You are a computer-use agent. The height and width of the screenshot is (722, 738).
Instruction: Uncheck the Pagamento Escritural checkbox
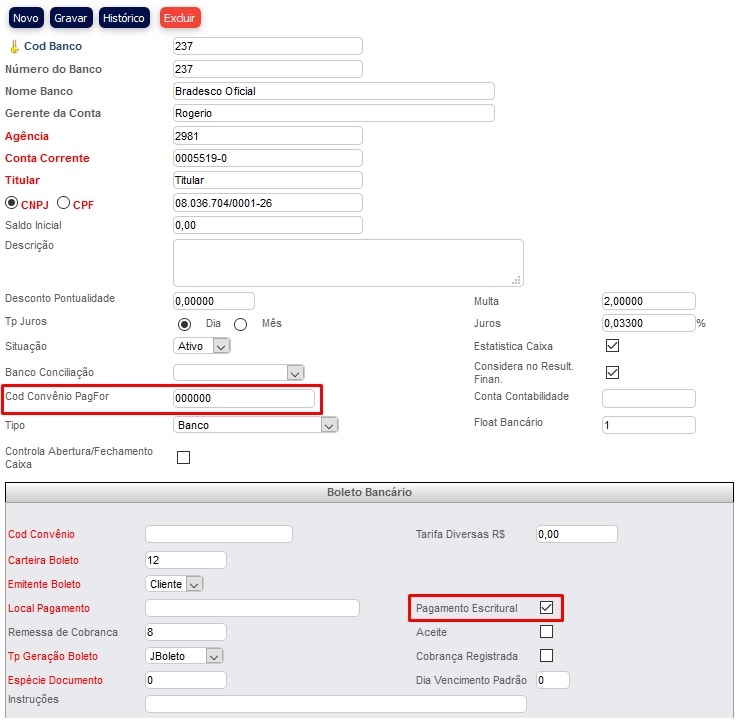[x=546, y=607]
